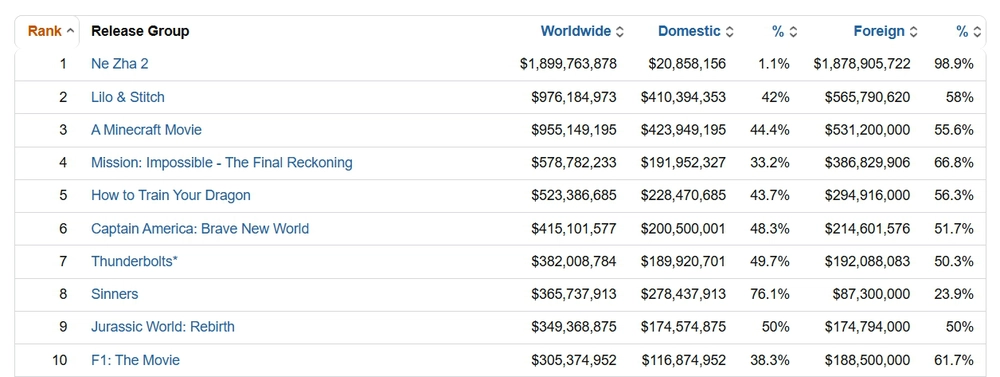The height and width of the screenshot is (377, 1000).
Task: Click rank number 10
Action: [x=59, y=360]
